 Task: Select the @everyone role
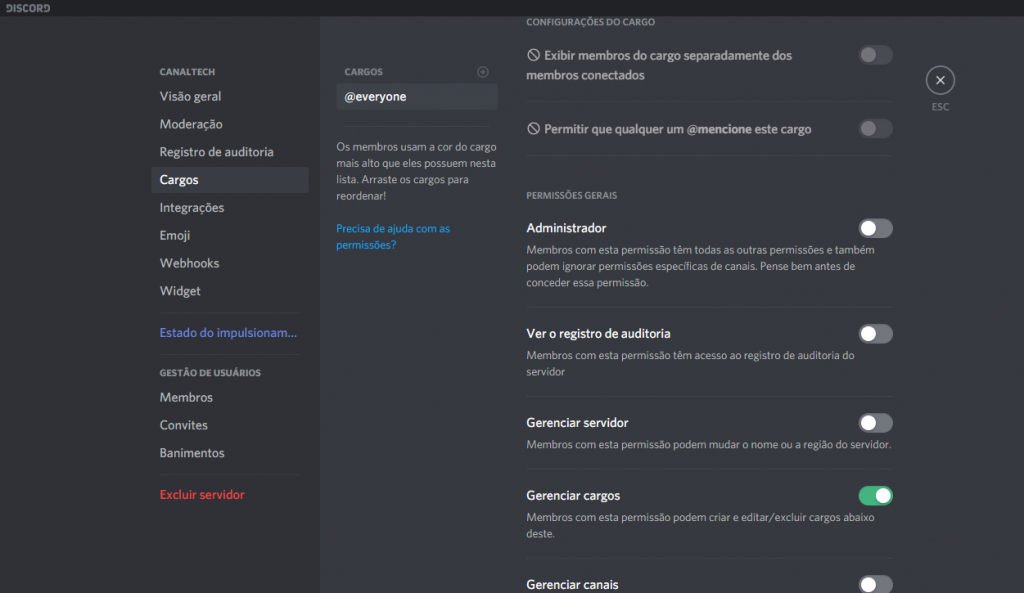click(x=417, y=97)
